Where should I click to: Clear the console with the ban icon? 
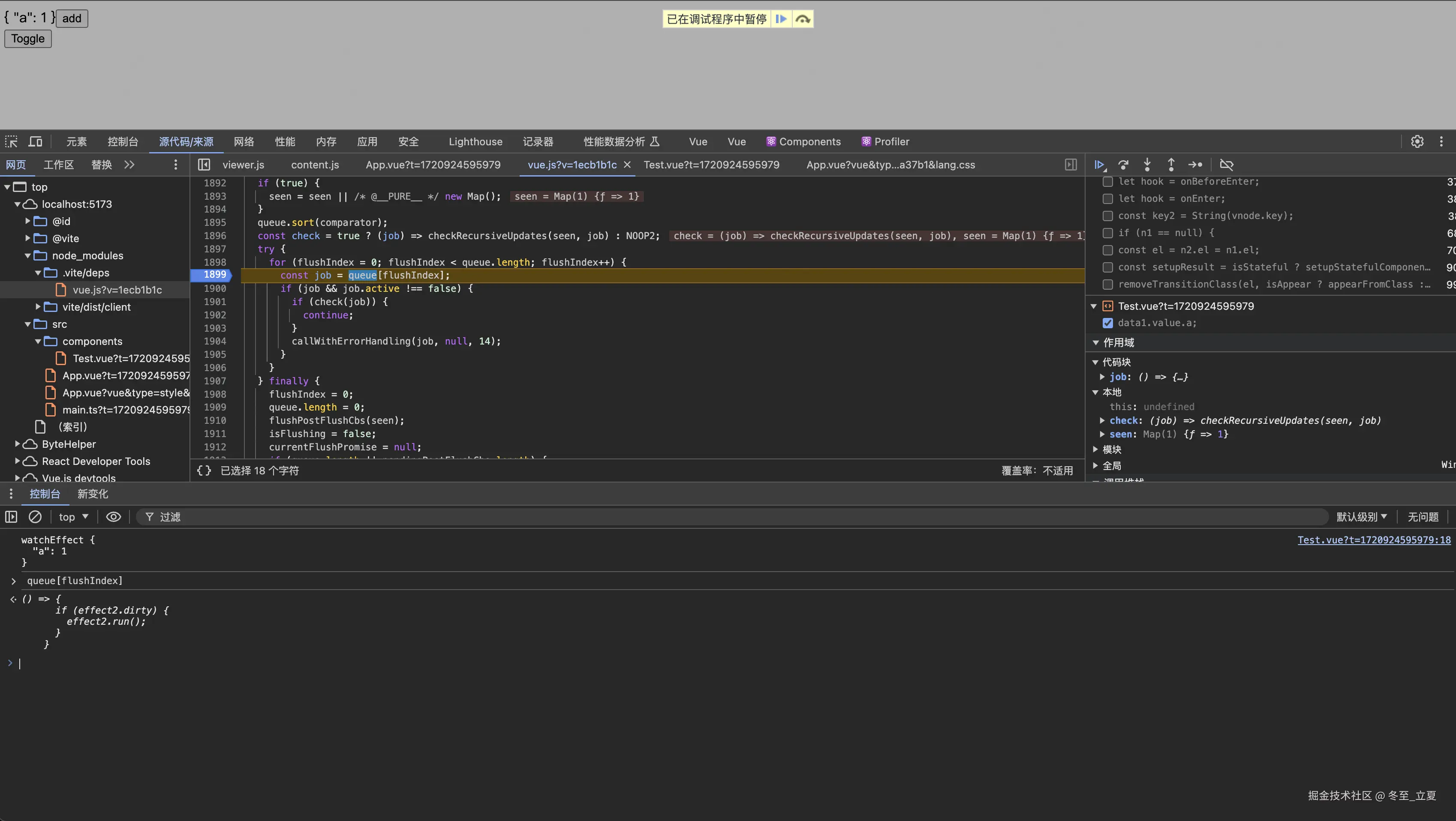(x=35, y=516)
